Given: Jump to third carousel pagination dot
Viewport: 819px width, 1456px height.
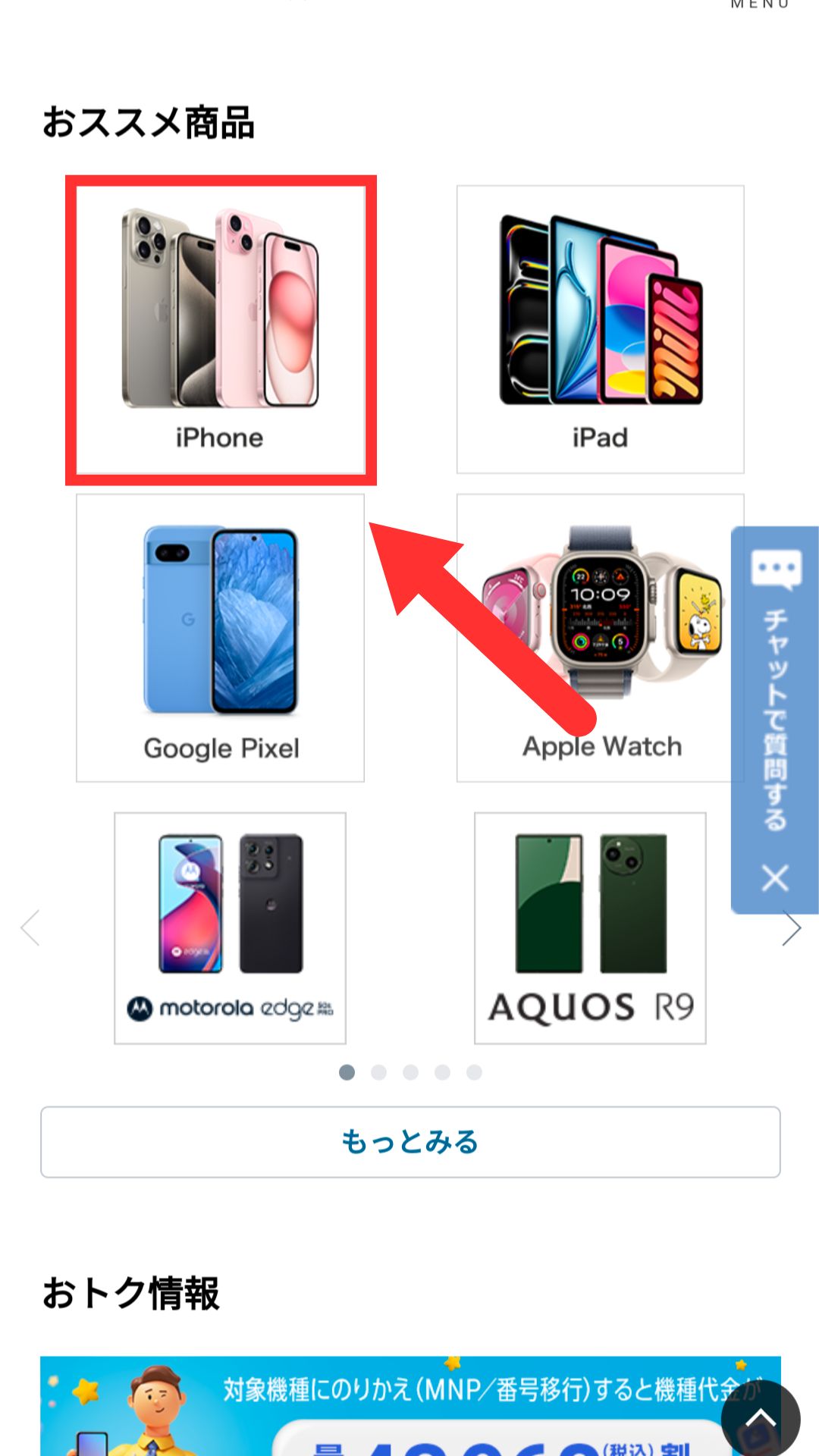Looking at the screenshot, I should pos(410,1072).
